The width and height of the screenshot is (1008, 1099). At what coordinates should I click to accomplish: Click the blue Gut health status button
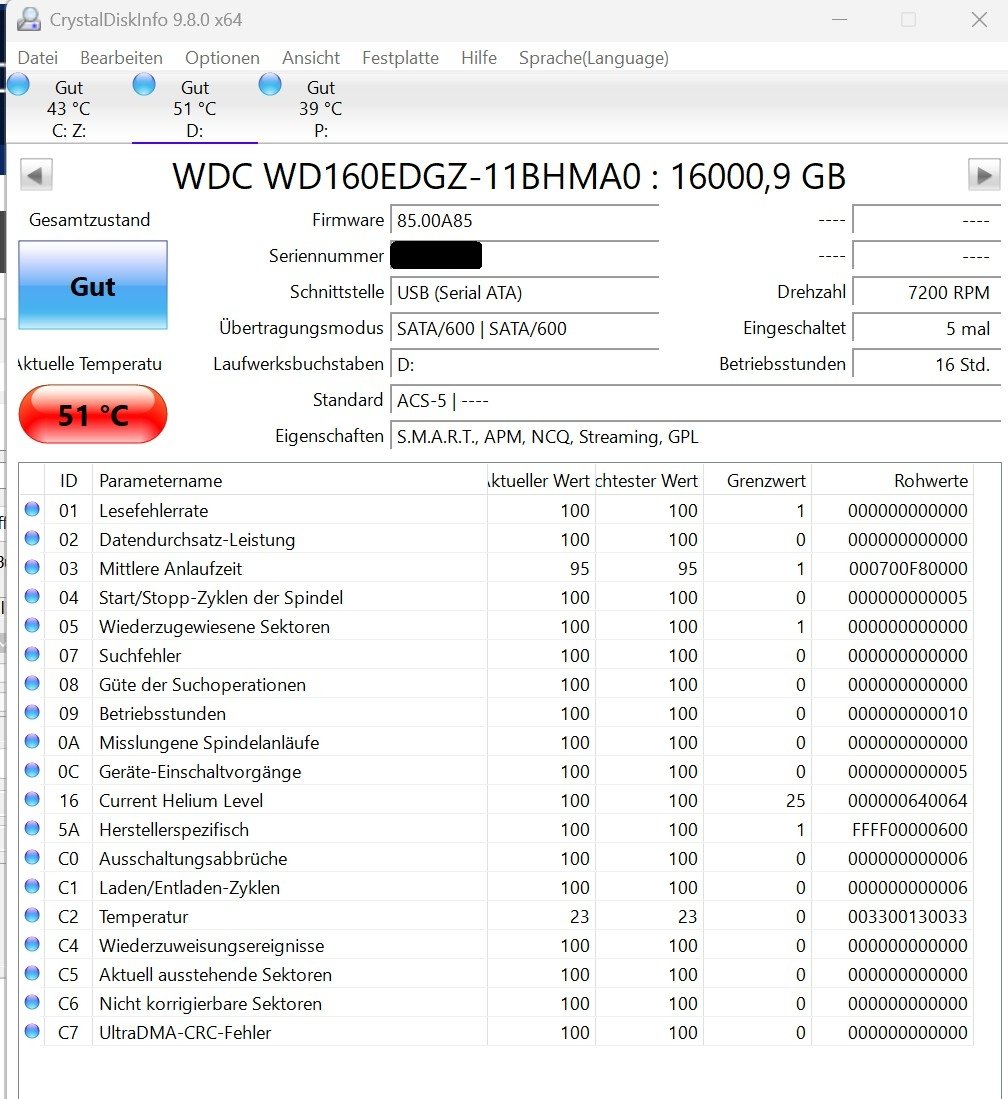pyautogui.click(x=93, y=285)
